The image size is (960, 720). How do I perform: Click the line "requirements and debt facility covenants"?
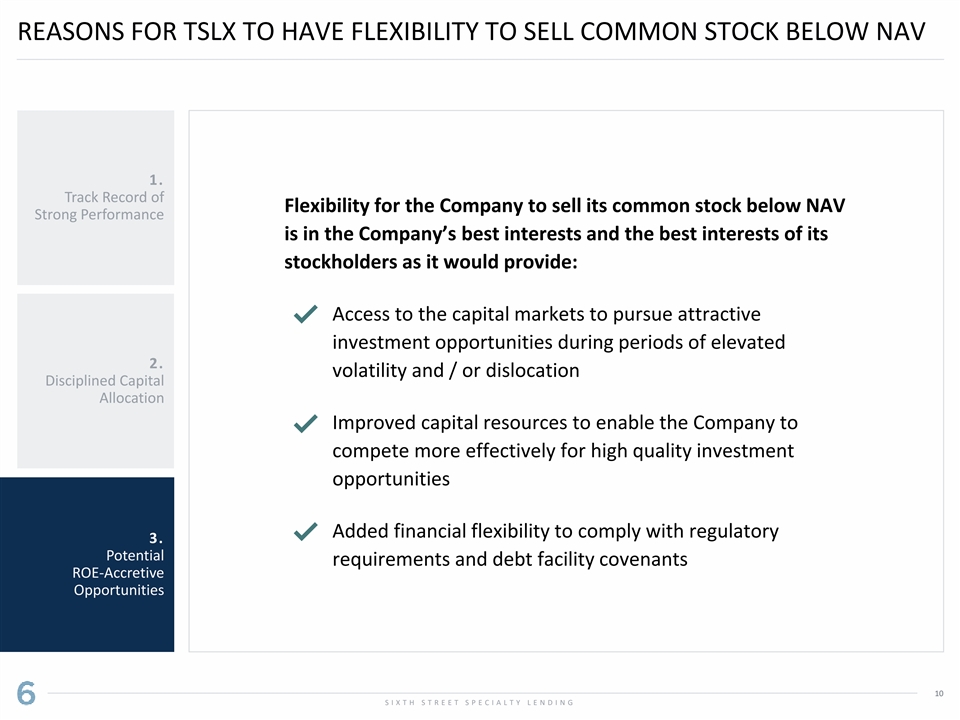click(x=509, y=559)
